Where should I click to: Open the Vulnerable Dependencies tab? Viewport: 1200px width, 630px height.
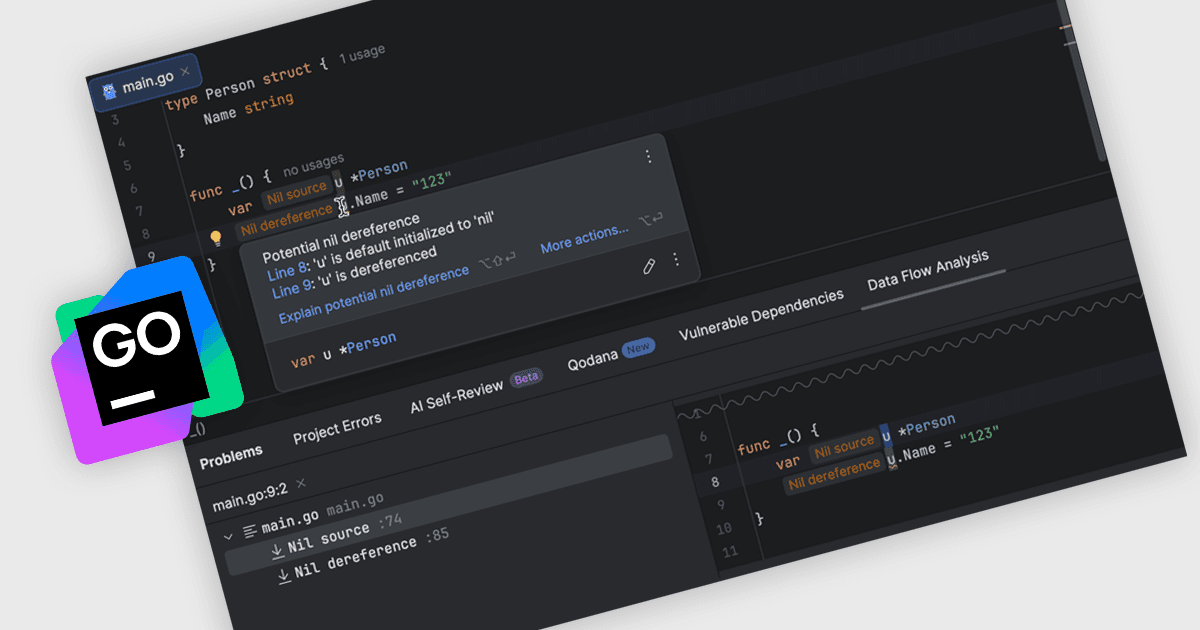(x=761, y=315)
